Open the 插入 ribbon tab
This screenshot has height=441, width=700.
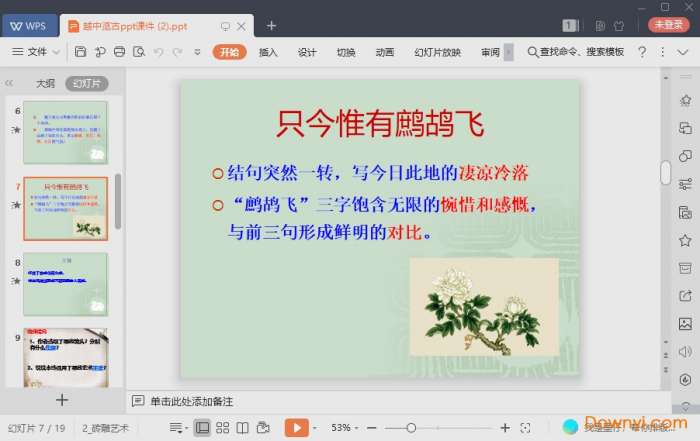(x=268, y=52)
